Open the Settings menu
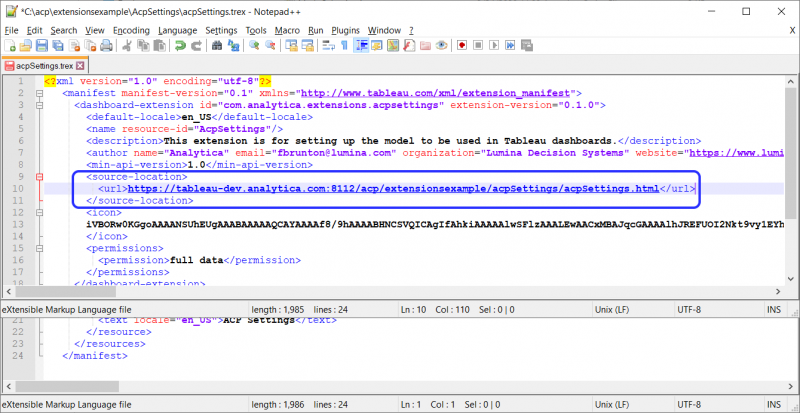The image size is (800, 413). coord(221,30)
